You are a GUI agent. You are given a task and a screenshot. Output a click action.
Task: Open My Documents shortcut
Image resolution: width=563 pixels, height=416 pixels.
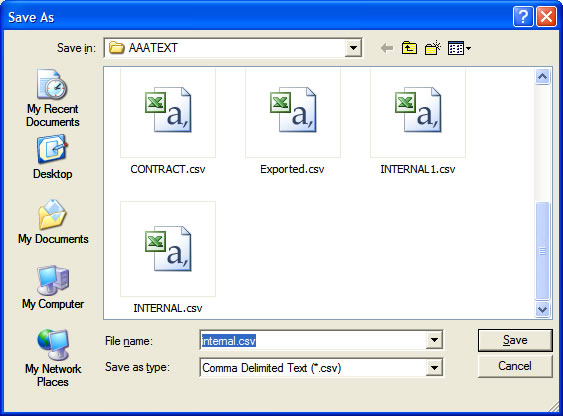click(53, 222)
